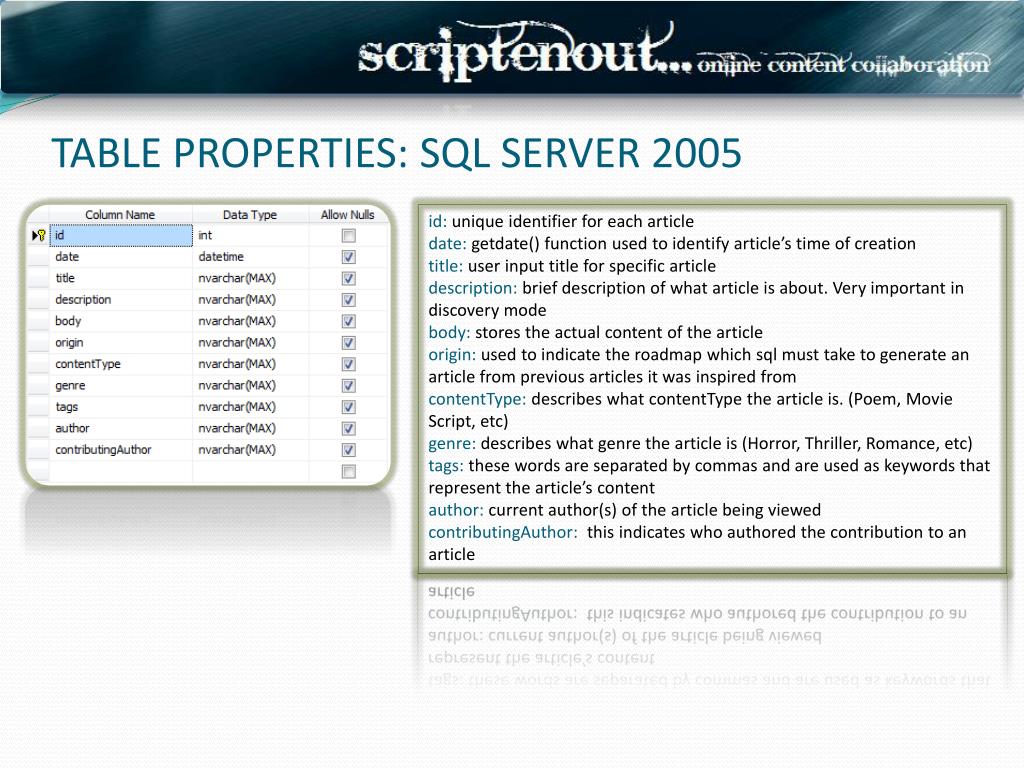Click the 'origin:' label in description box
Viewport: 1024px width, 768px height.
coord(452,355)
